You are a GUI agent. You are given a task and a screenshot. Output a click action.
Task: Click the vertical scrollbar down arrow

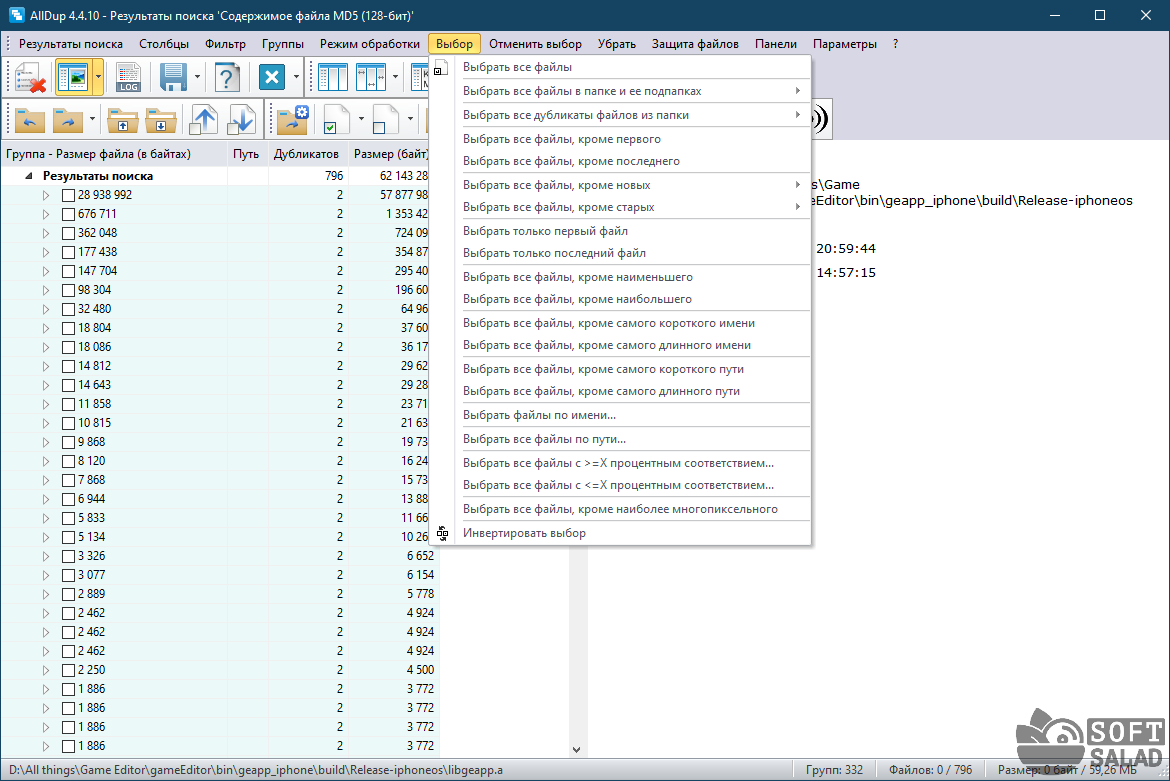pos(576,749)
